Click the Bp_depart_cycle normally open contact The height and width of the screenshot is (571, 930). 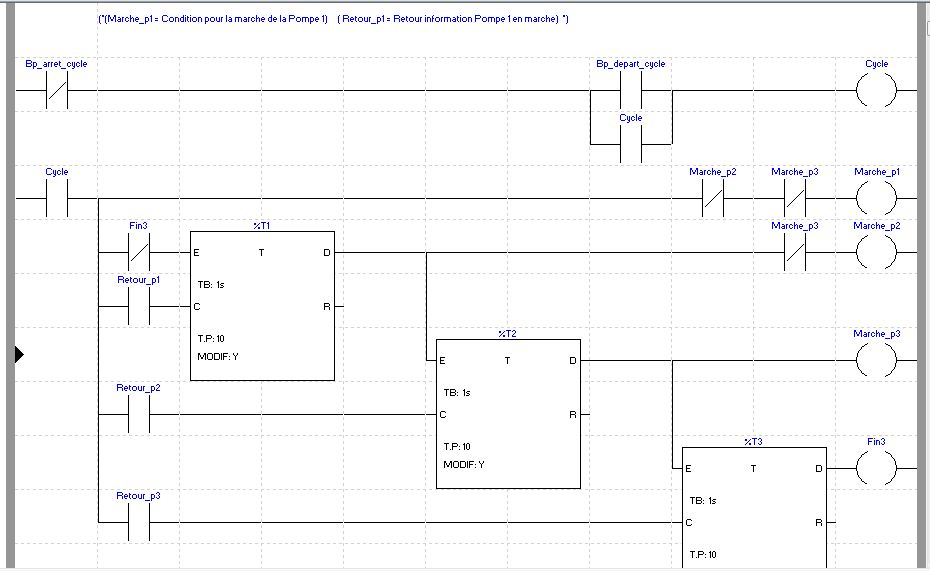point(631,91)
